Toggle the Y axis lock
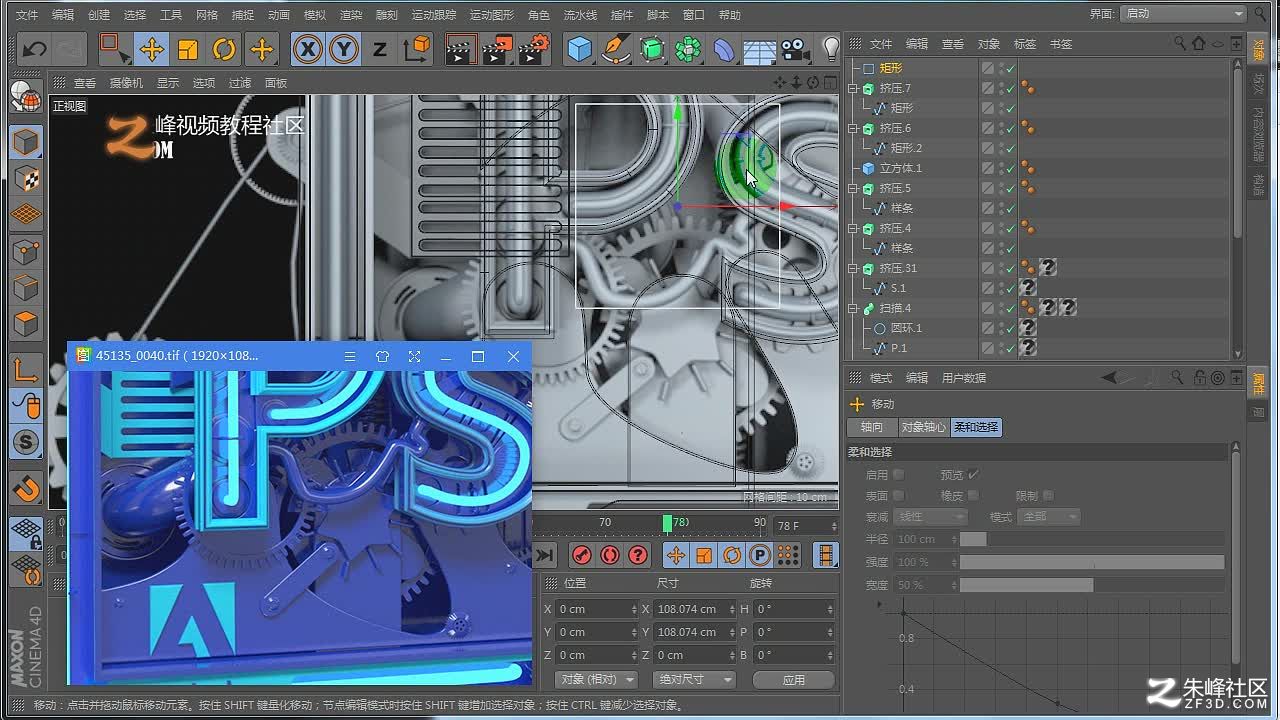This screenshot has height=720, width=1280. click(x=344, y=49)
